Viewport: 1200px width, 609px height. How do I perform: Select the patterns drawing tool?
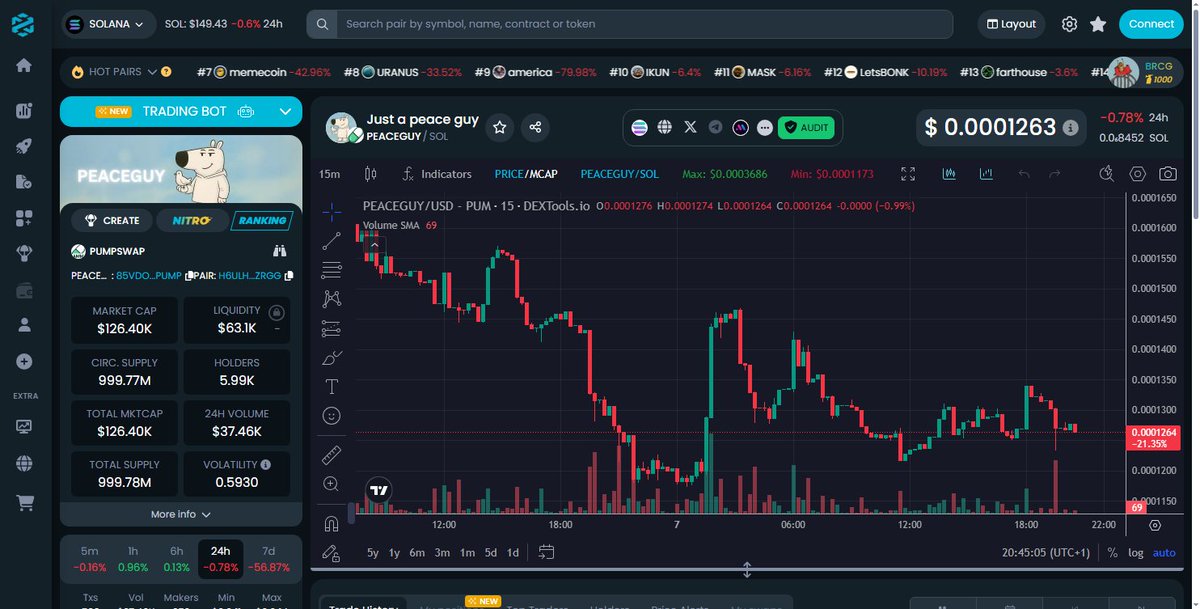(331, 298)
